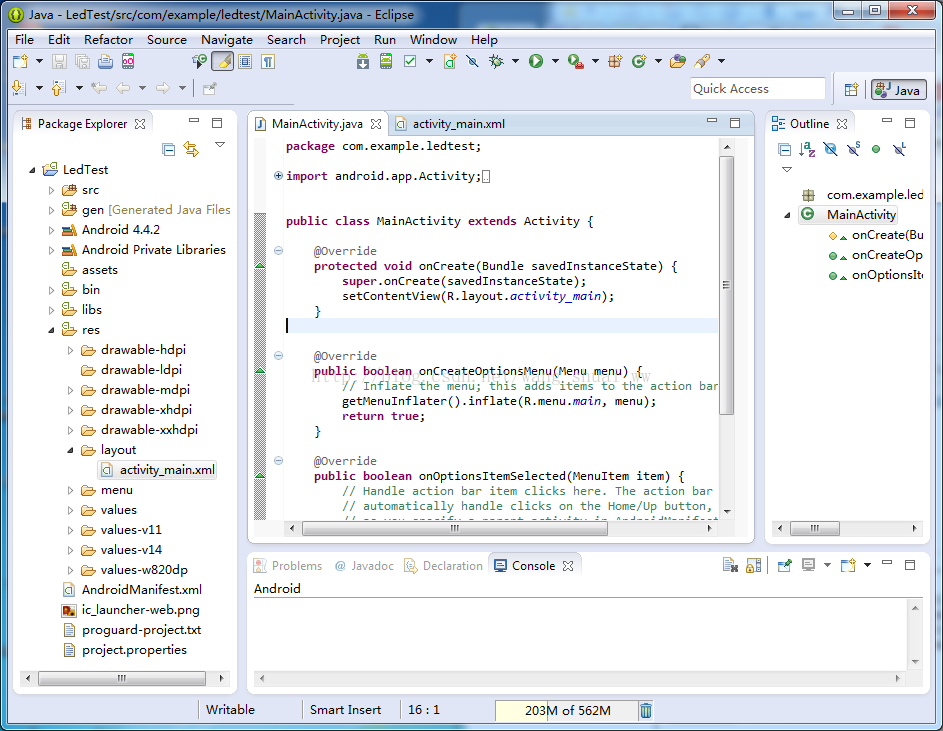Expand the values-v11 folder
This screenshot has width=943, height=731.
(70, 530)
